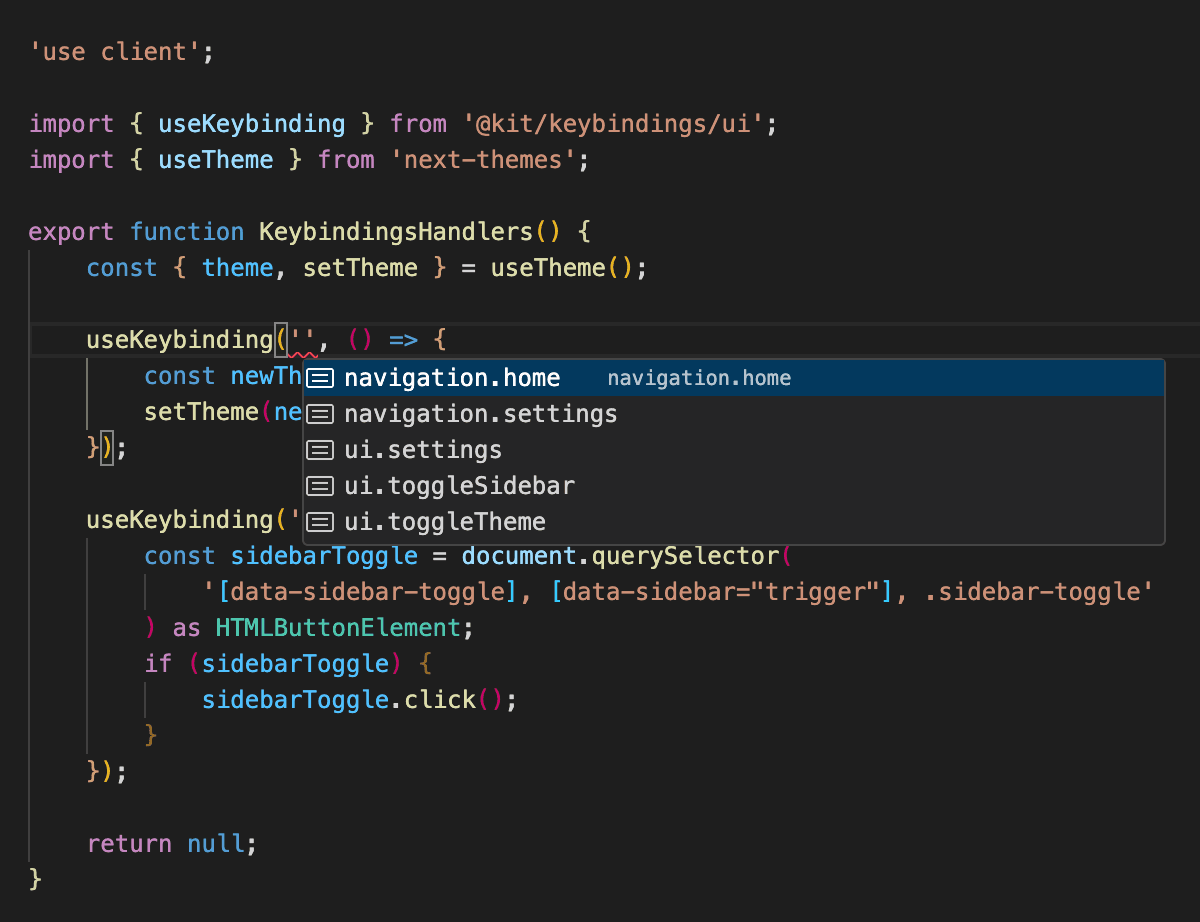Viewport: 1200px width, 922px height.
Task: Pick ui.settings in the suggestion list
Action: (x=422, y=450)
